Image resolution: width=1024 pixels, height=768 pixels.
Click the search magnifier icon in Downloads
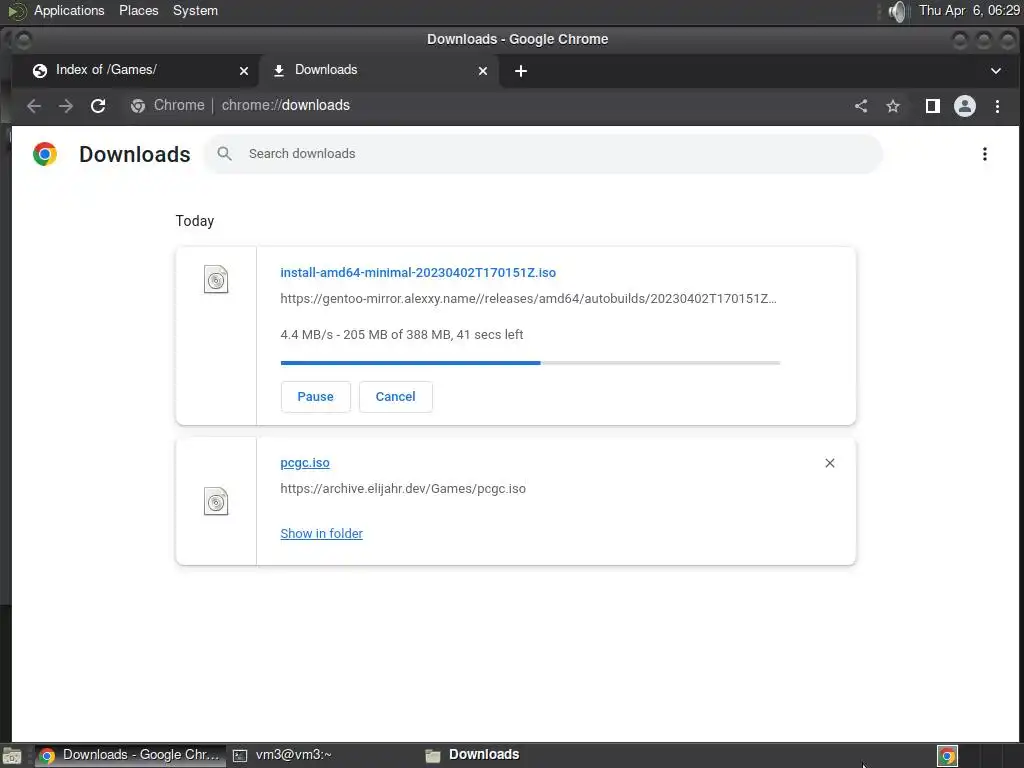pos(225,153)
